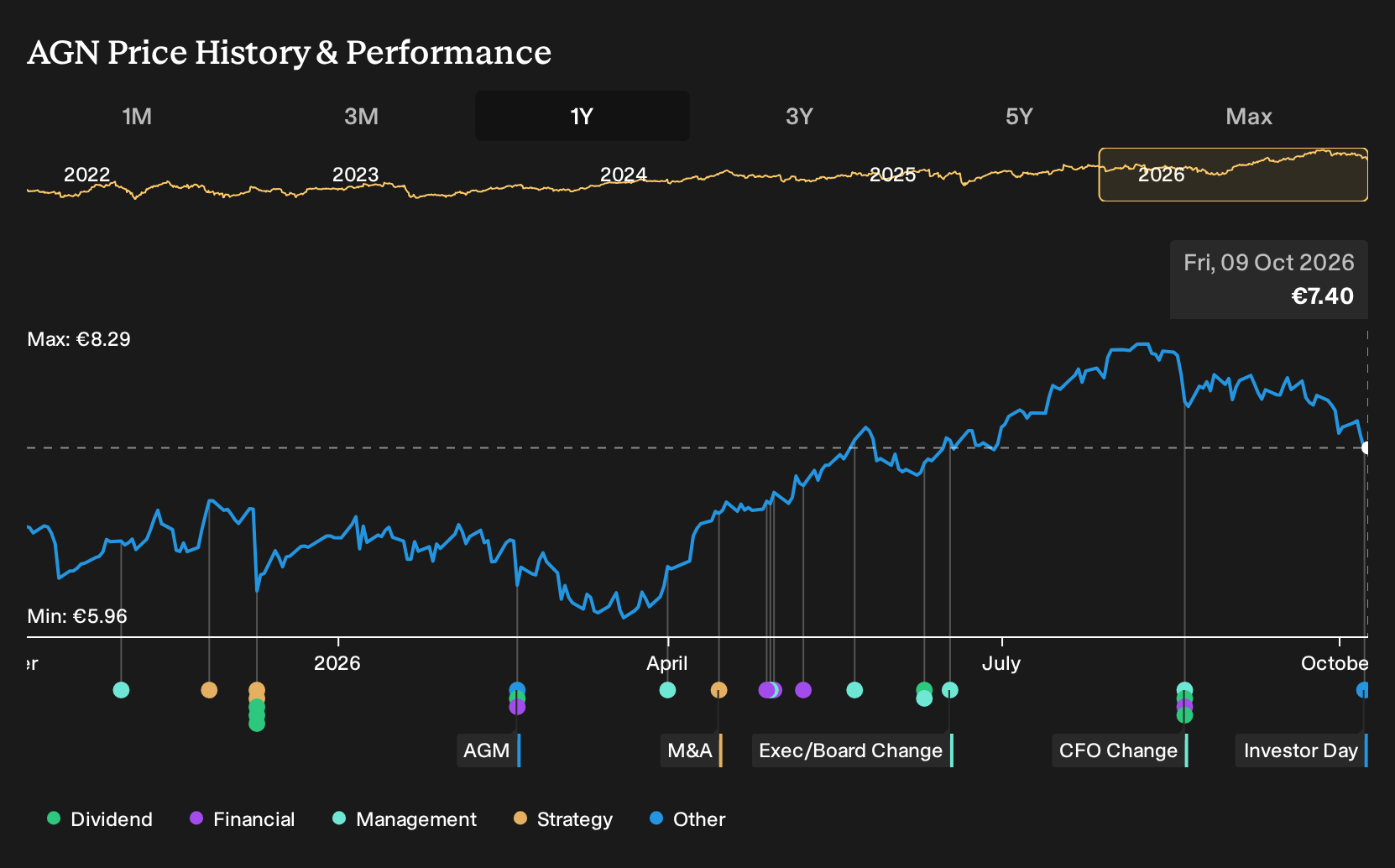Screen dimensions: 1395x868
Task: Click the July axis label
Action: tap(1001, 663)
